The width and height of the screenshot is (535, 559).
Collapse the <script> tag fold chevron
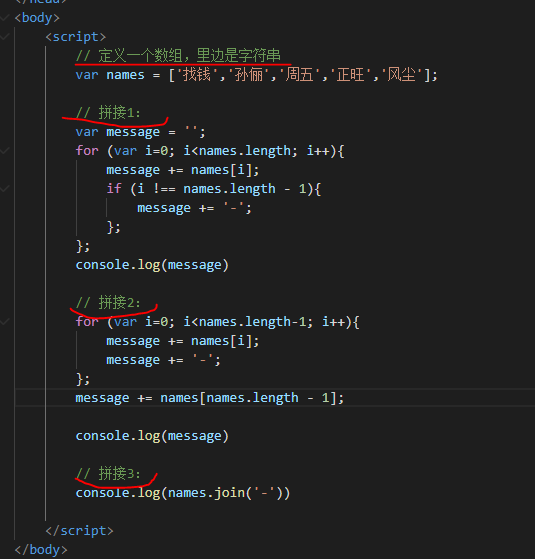(4, 37)
